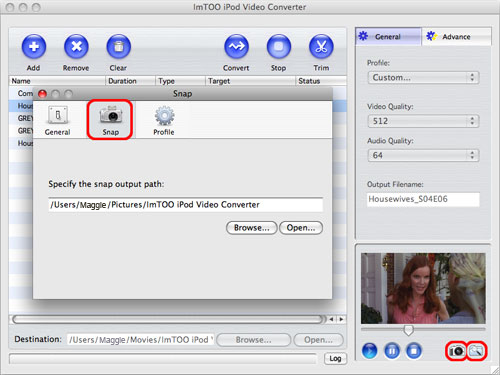
Task: Take a snapshot with the camera icon
Action: pos(456,351)
